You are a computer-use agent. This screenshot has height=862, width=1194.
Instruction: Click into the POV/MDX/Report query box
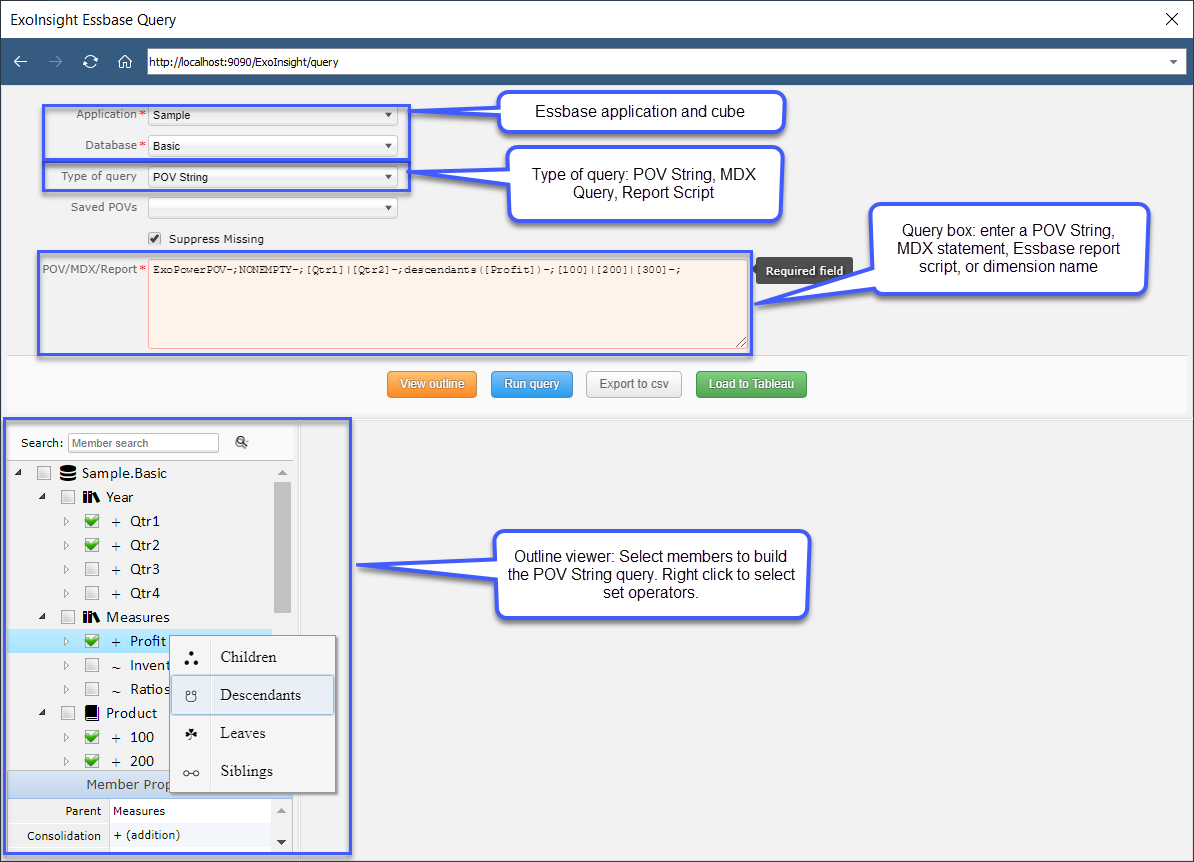click(449, 304)
